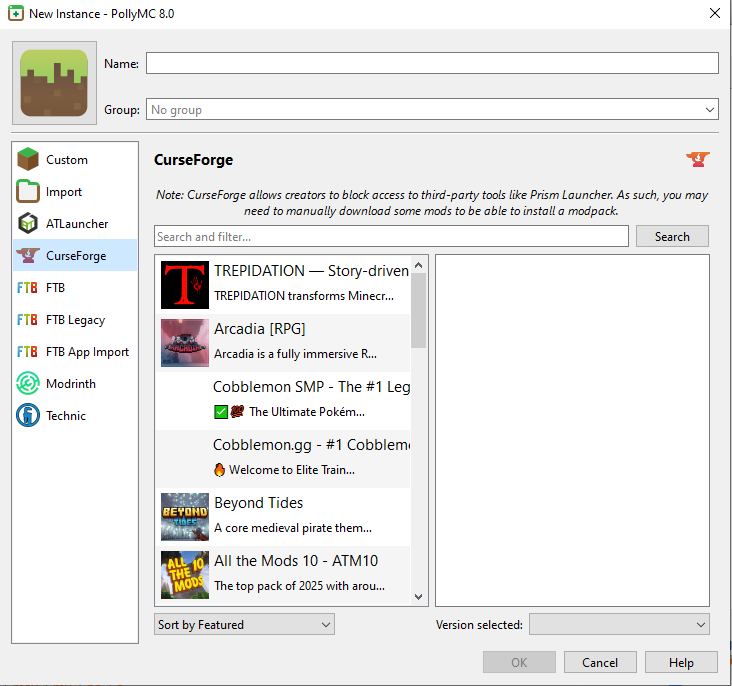Switch to the ATLauncher page
This screenshot has height=686, width=732.
click(75, 223)
